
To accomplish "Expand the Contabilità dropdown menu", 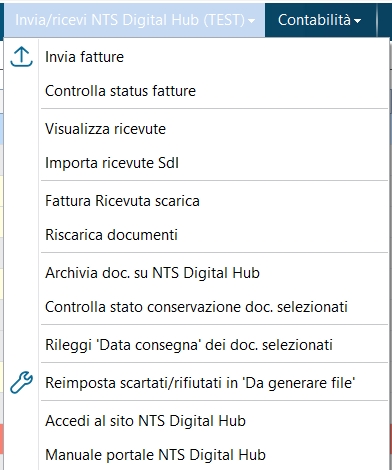I will (320, 20).
